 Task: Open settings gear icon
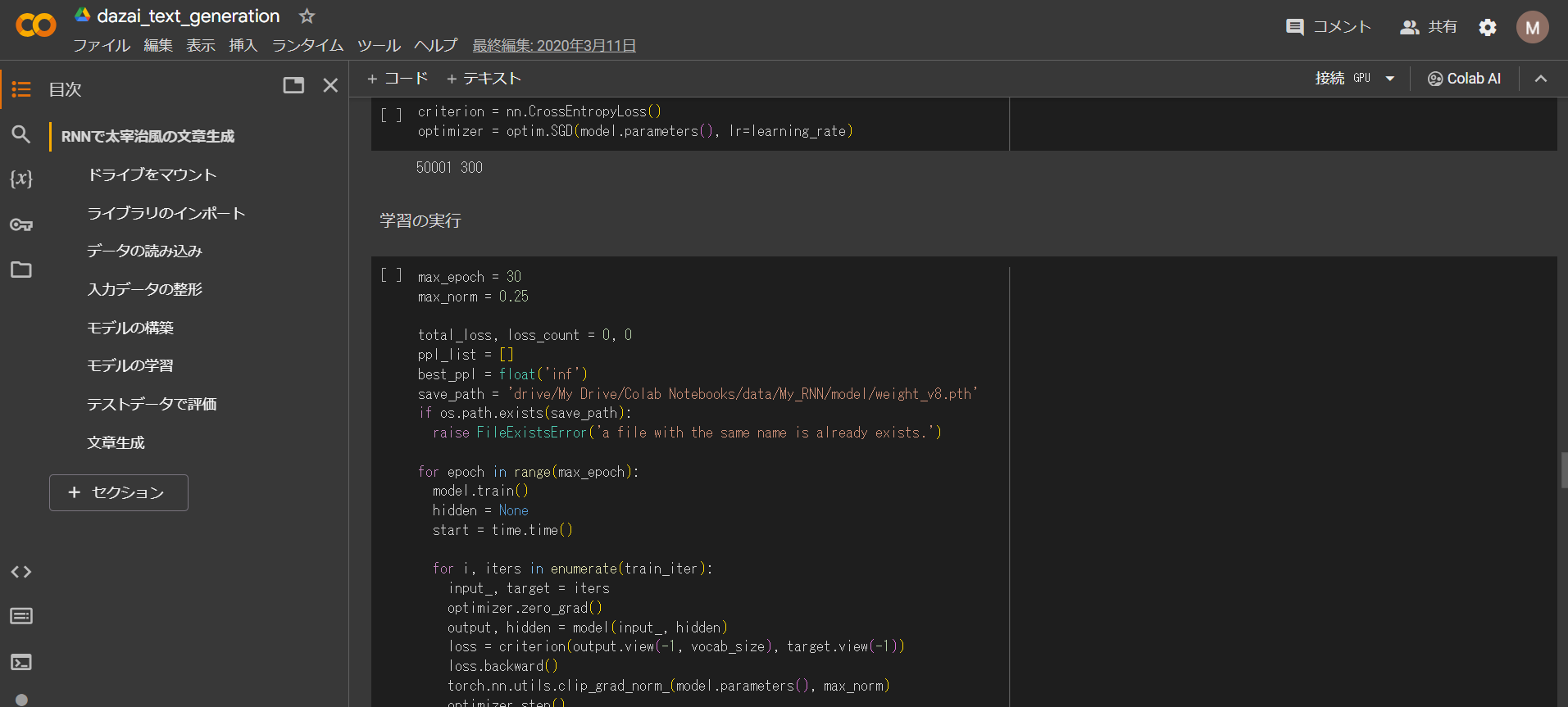tap(1487, 28)
